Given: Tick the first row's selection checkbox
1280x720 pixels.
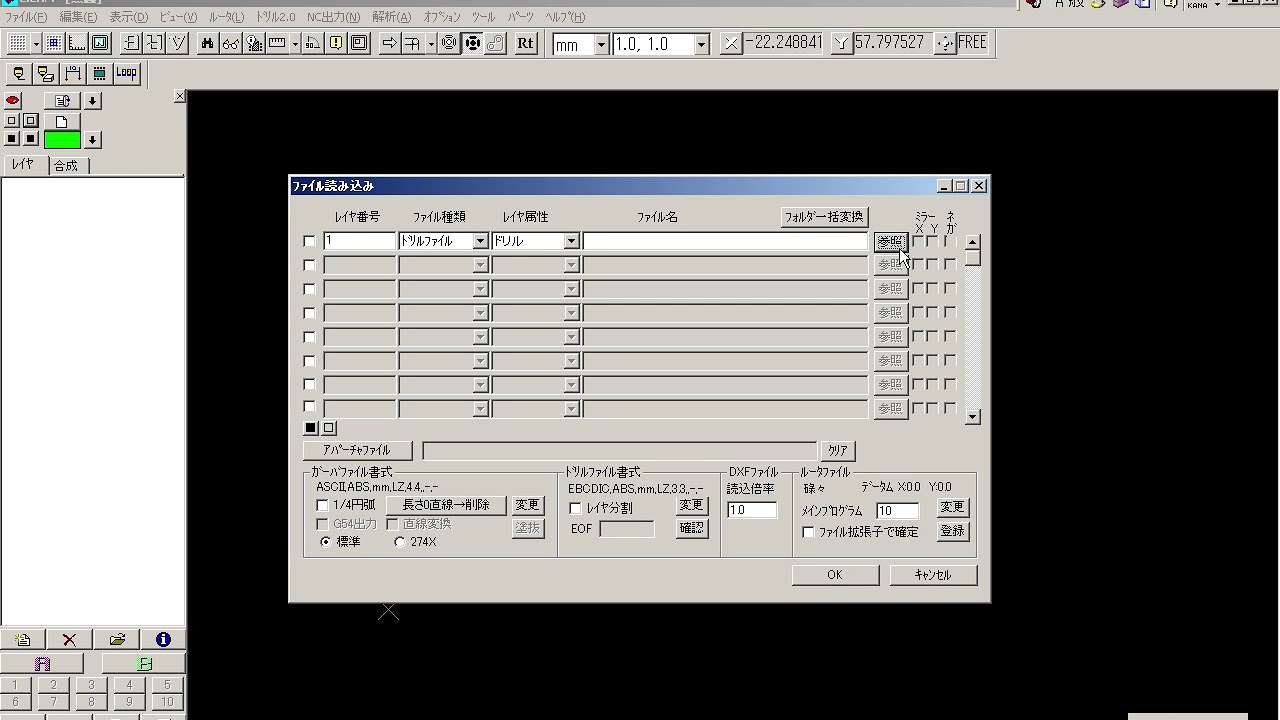Looking at the screenshot, I should [309, 241].
